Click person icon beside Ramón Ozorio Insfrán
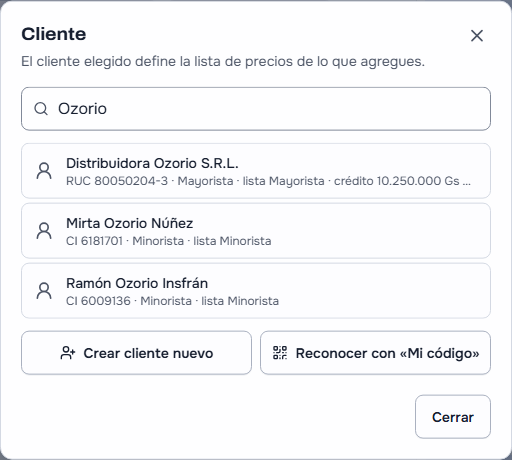This screenshot has width=512, height=460. [x=44, y=291]
